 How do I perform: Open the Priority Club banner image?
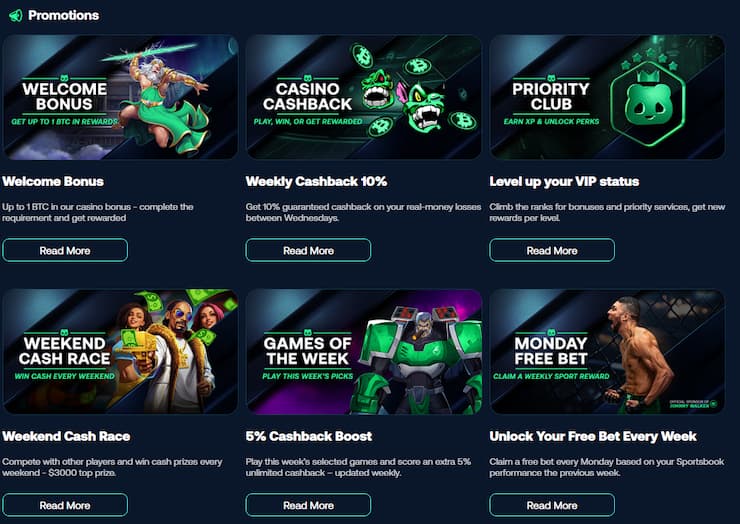pyautogui.click(x=607, y=97)
